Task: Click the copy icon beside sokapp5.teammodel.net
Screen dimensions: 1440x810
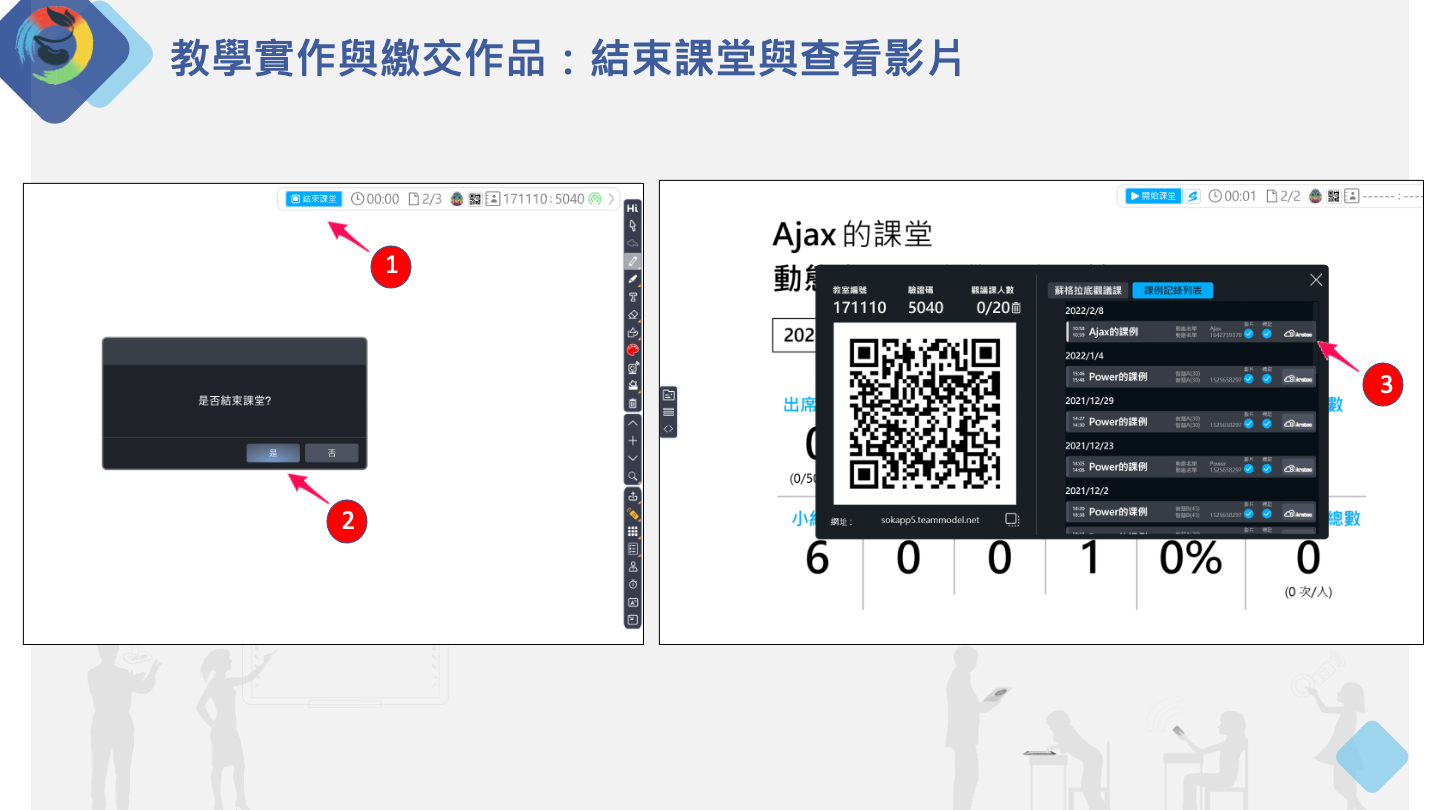Action: click(1012, 519)
